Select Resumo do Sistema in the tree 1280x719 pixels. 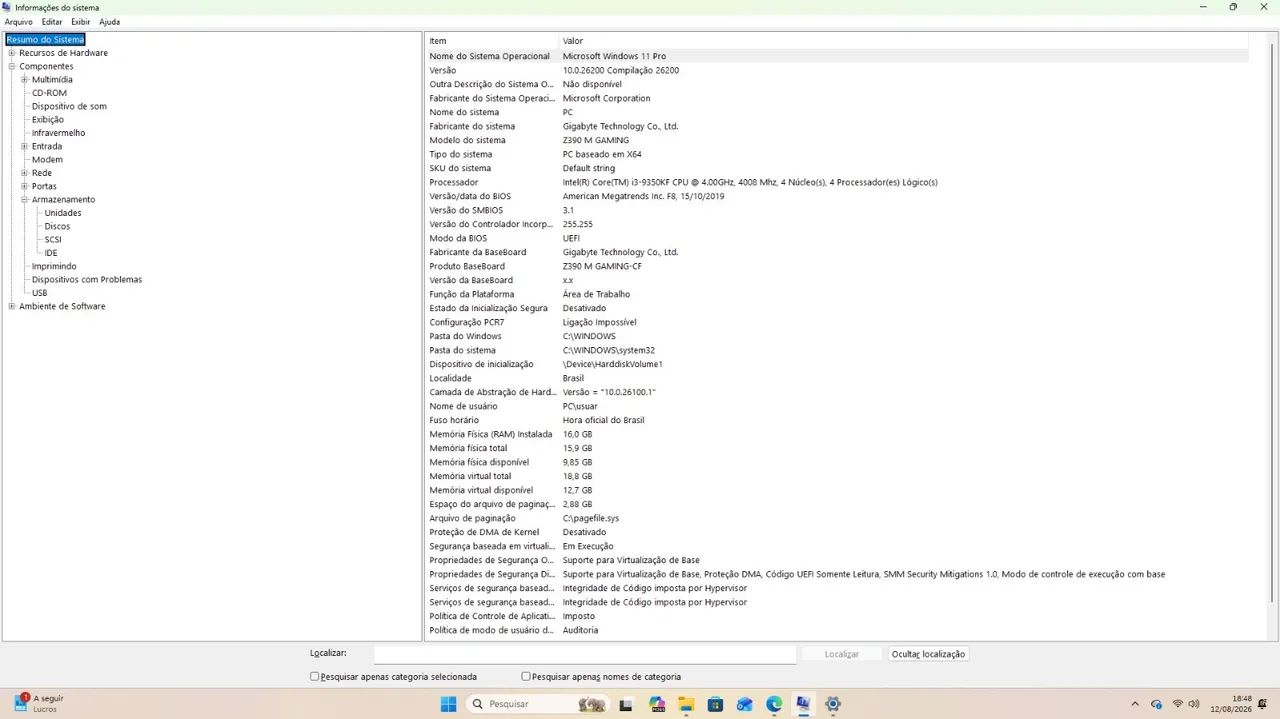click(45, 40)
